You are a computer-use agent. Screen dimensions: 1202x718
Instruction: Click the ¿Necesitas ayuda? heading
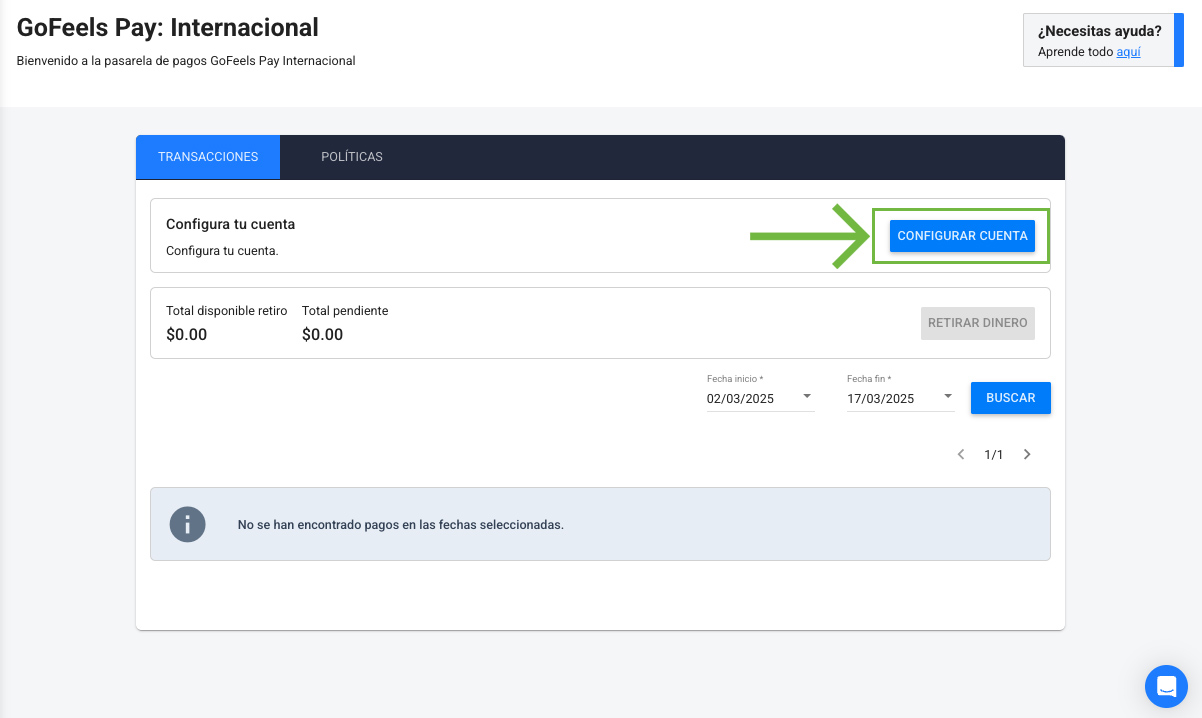point(1099,31)
